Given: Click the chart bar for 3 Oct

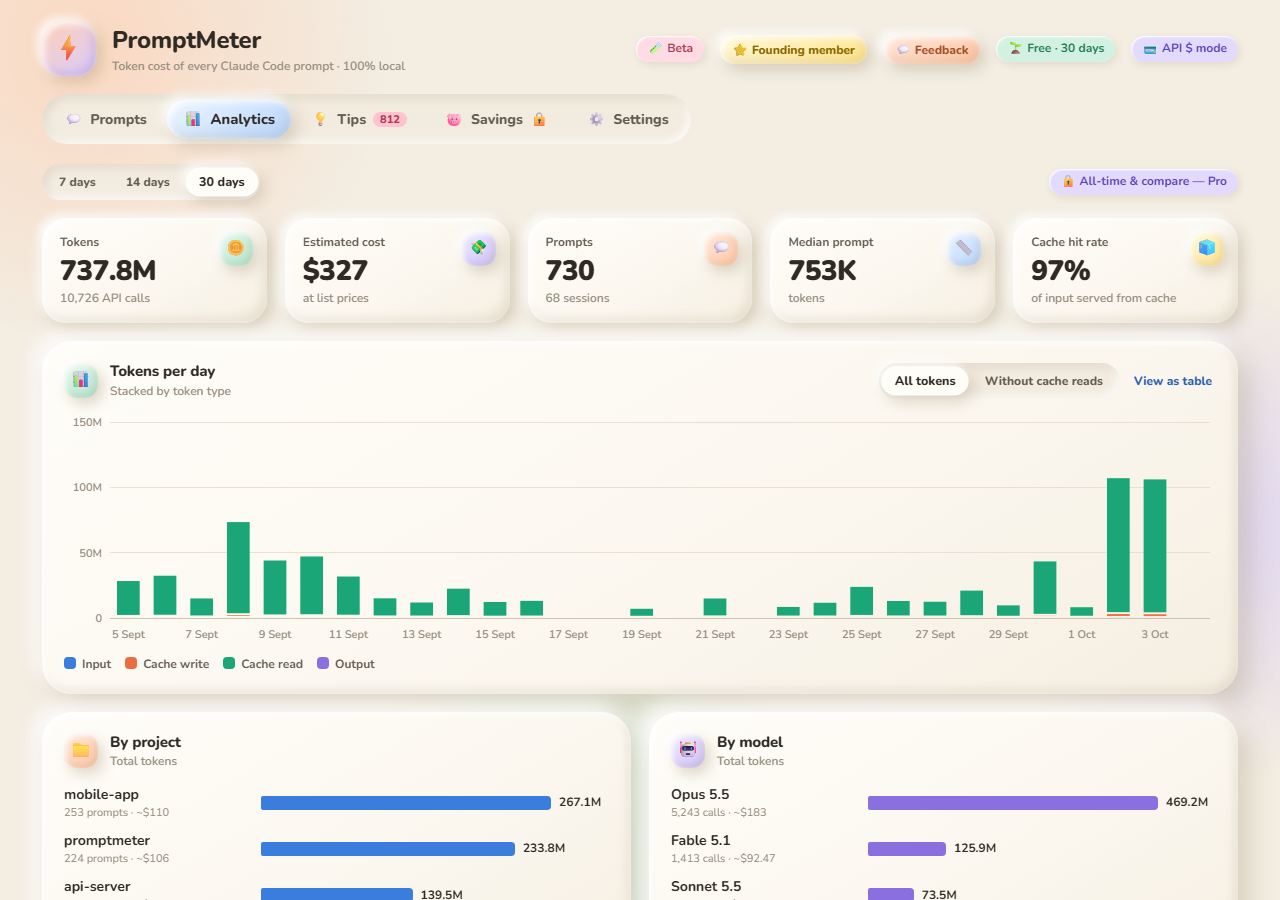Looking at the screenshot, I should click(1155, 547).
